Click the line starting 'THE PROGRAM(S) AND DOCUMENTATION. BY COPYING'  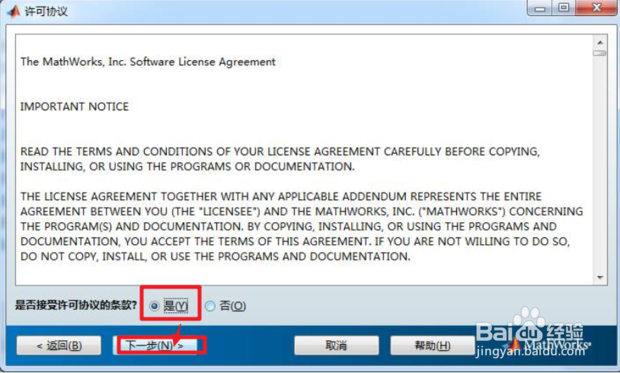click(289, 227)
